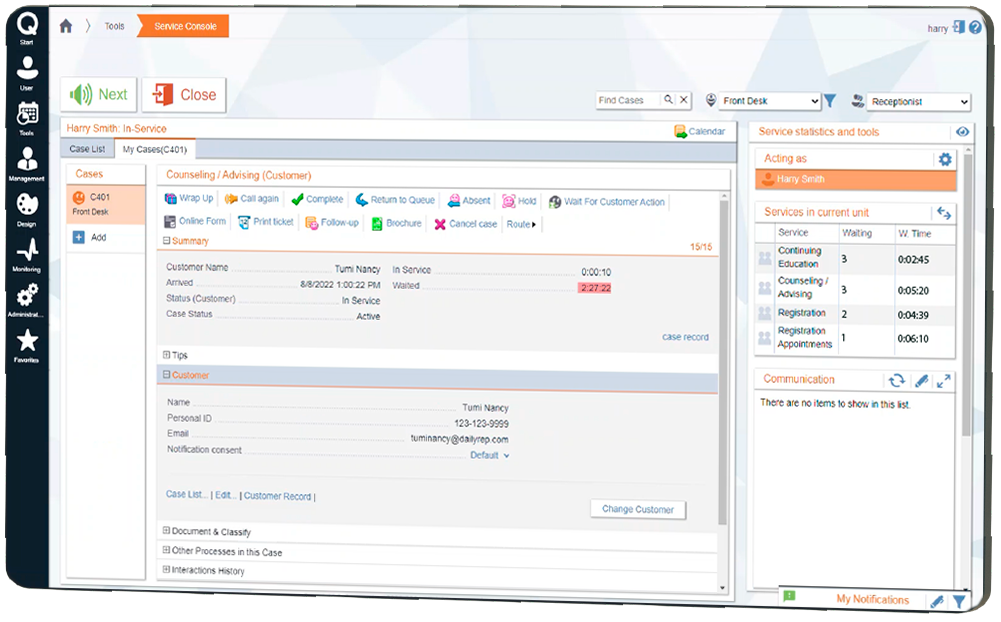Viewport: 1001px width, 622px height.
Task: Open the Route menu
Action: [x=521, y=224]
